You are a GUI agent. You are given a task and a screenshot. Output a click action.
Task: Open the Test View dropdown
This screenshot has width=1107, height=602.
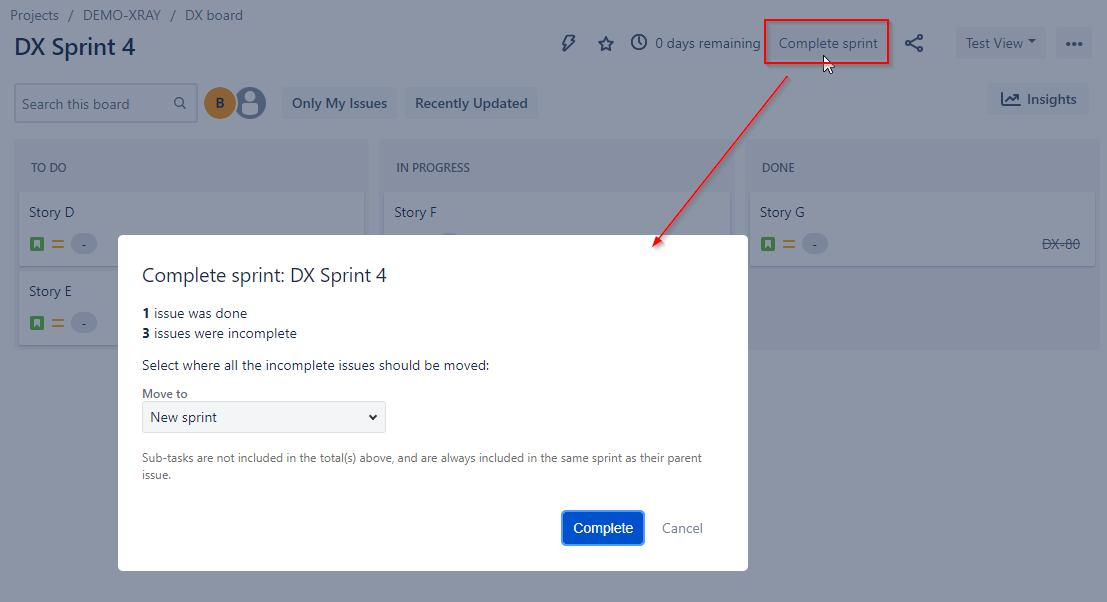[1000, 43]
